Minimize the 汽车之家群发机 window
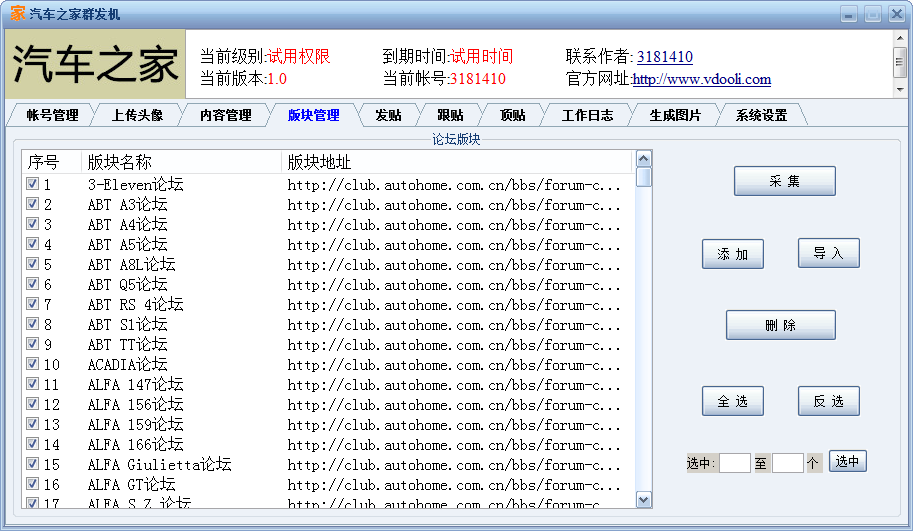 coord(848,14)
